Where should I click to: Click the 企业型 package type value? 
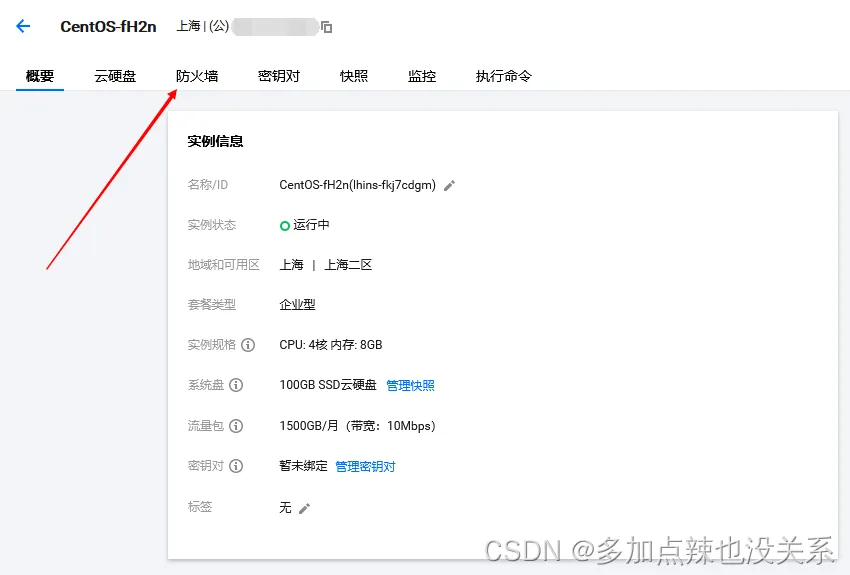click(x=297, y=305)
